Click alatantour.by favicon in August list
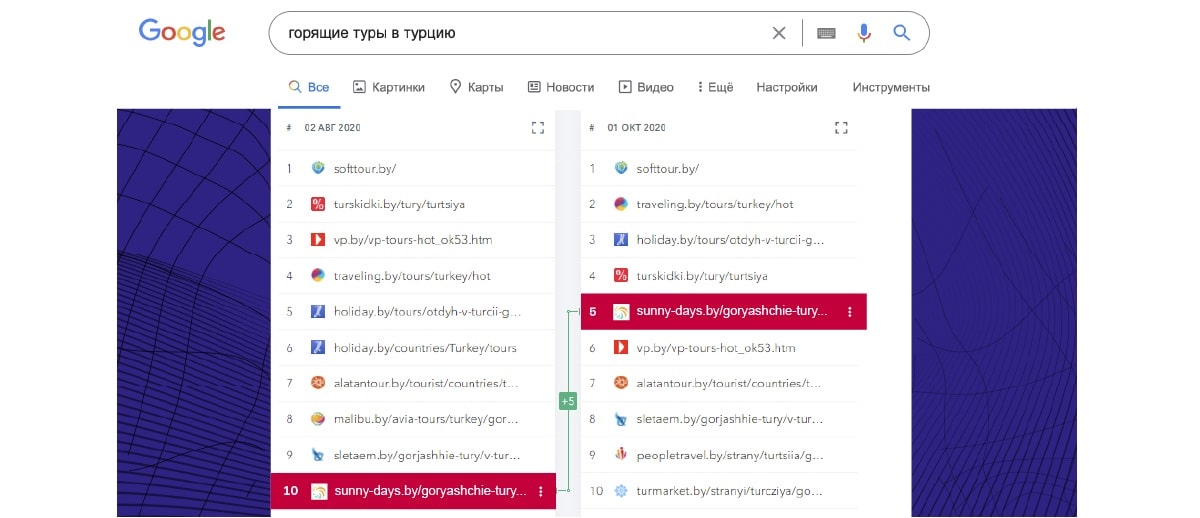Viewport: 1200px width, 518px height. tap(318, 383)
